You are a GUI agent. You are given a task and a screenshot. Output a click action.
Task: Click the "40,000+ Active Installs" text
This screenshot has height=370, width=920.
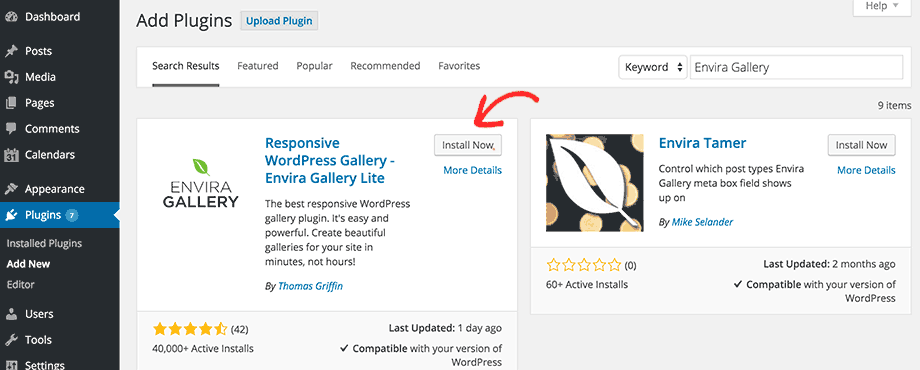point(203,349)
